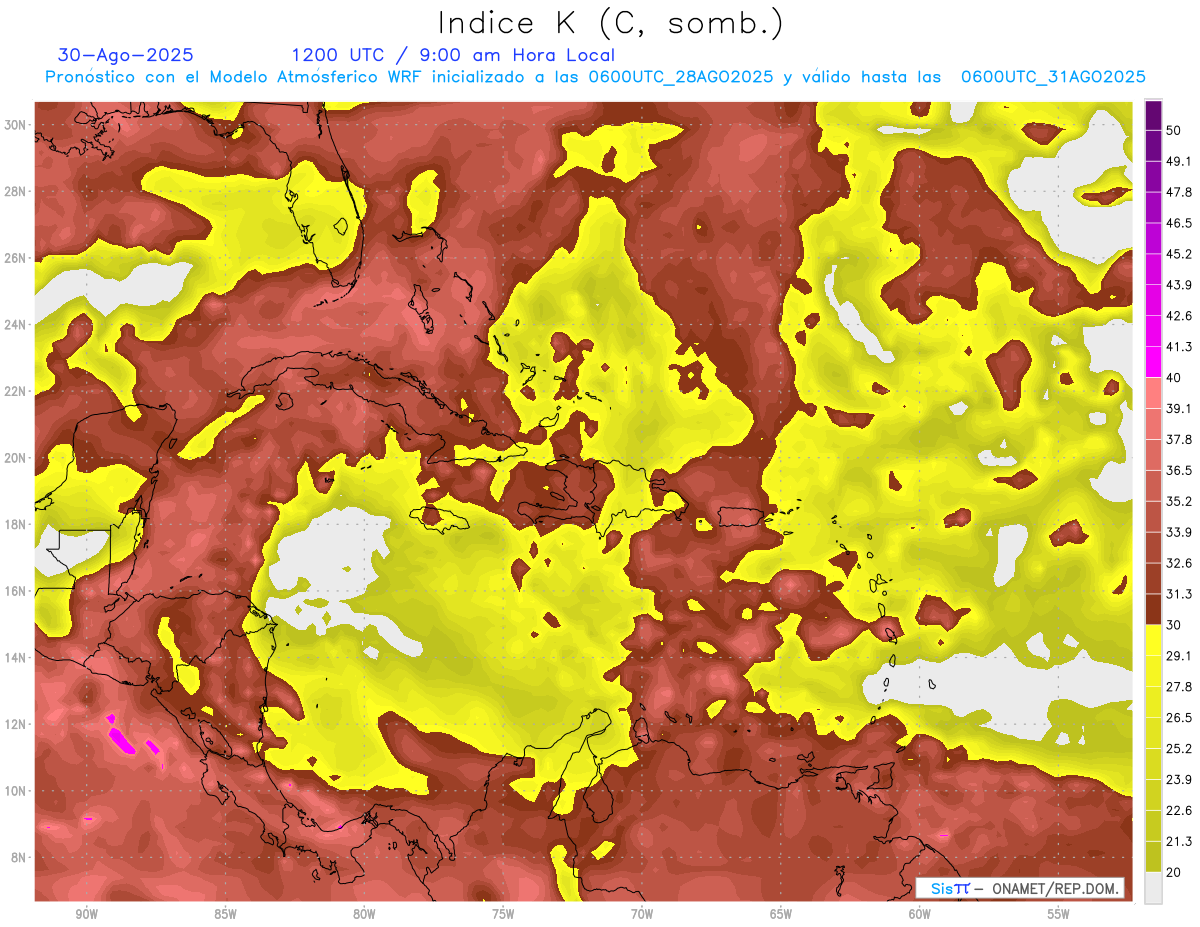Select the date text "30-Ago-2025"

click(125, 55)
